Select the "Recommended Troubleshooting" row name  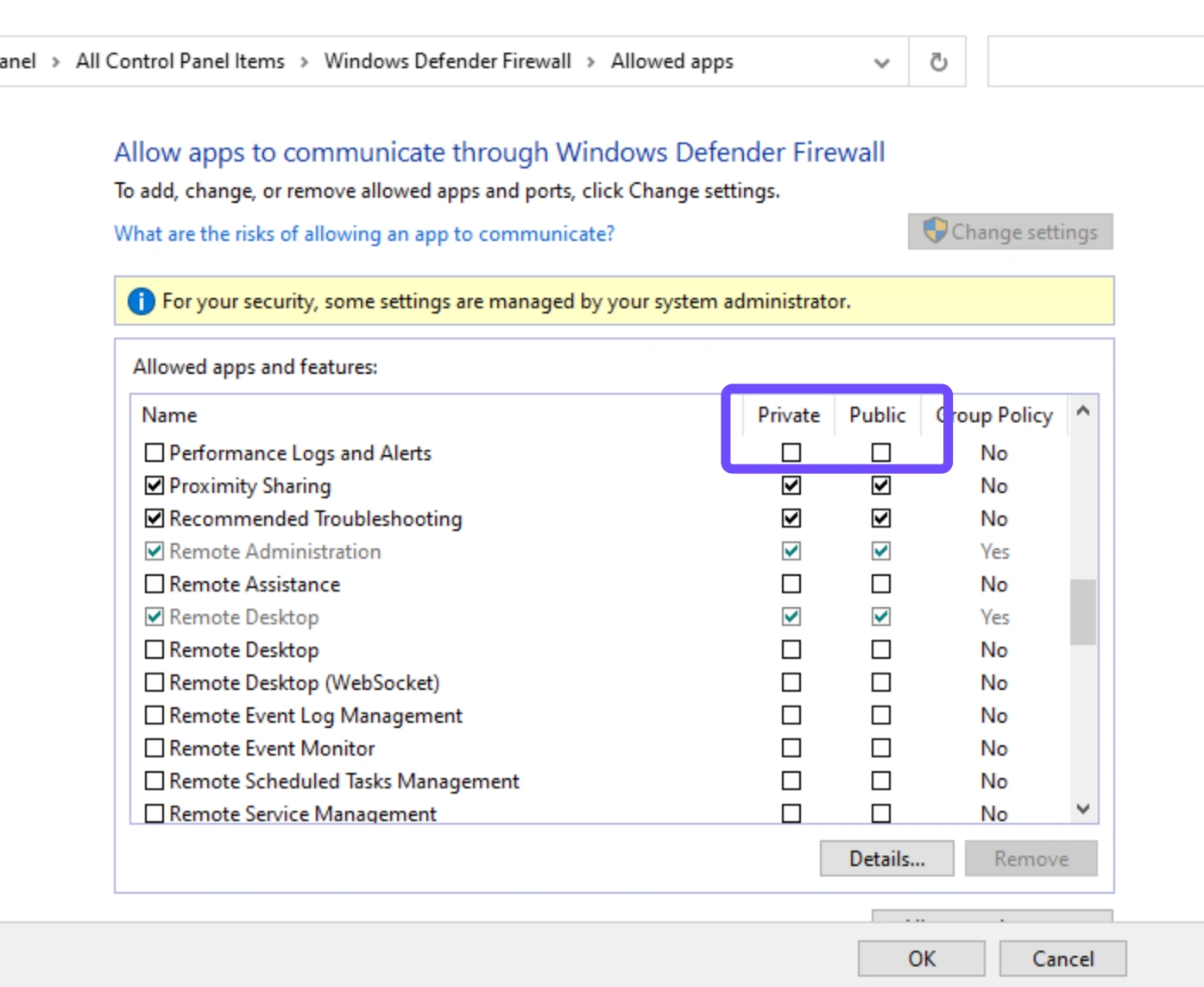(x=316, y=519)
